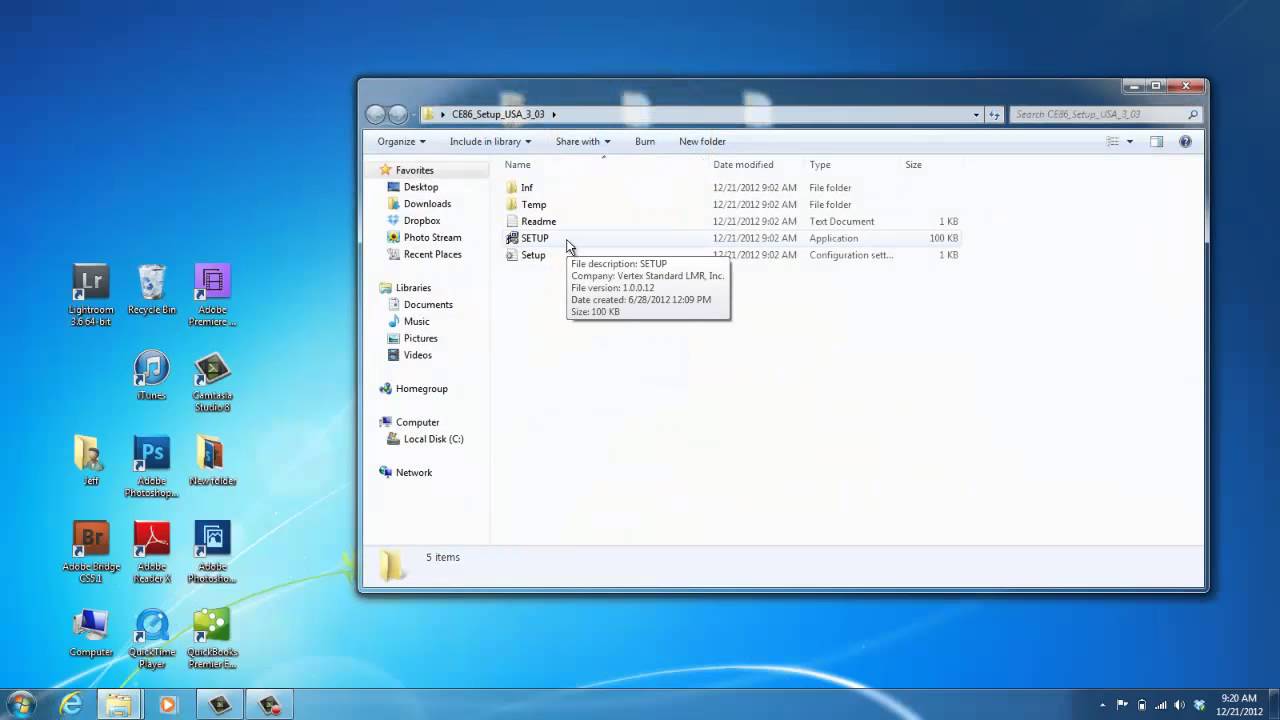The height and width of the screenshot is (720, 1280).
Task: Refresh the CE86_Setup_USA_3_03 folder view
Action: tap(994, 114)
